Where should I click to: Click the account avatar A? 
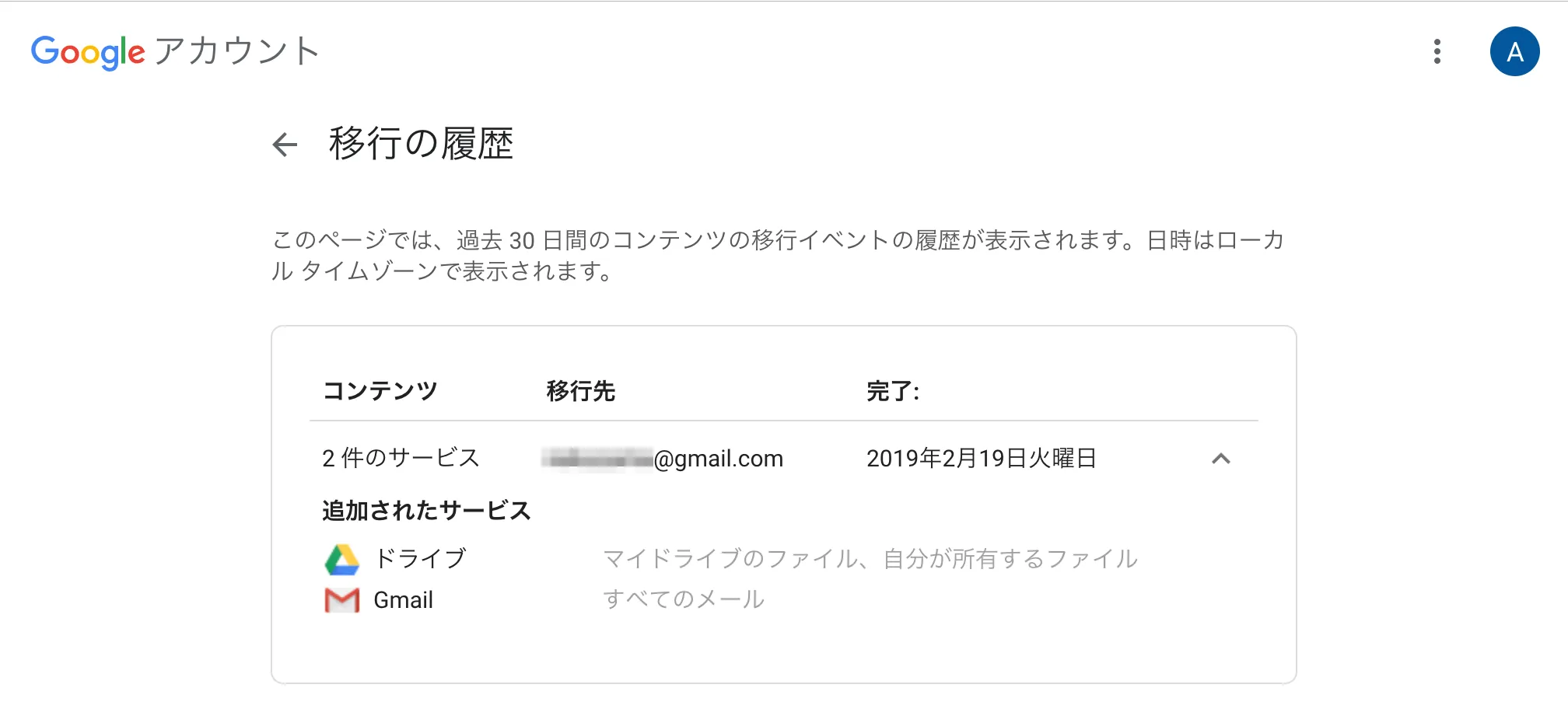(x=1514, y=52)
